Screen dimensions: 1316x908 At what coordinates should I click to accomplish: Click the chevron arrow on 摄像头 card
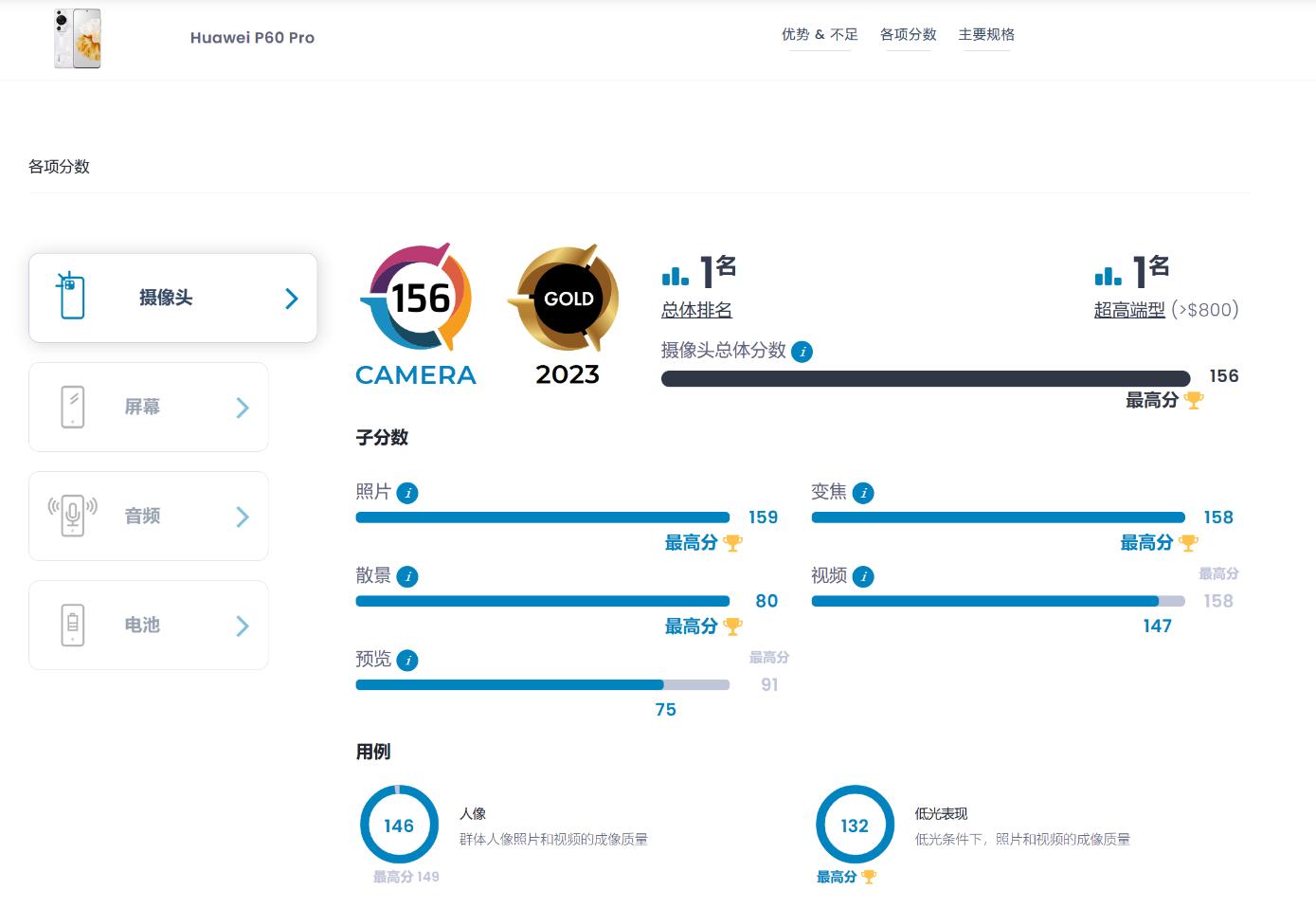[292, 299]
